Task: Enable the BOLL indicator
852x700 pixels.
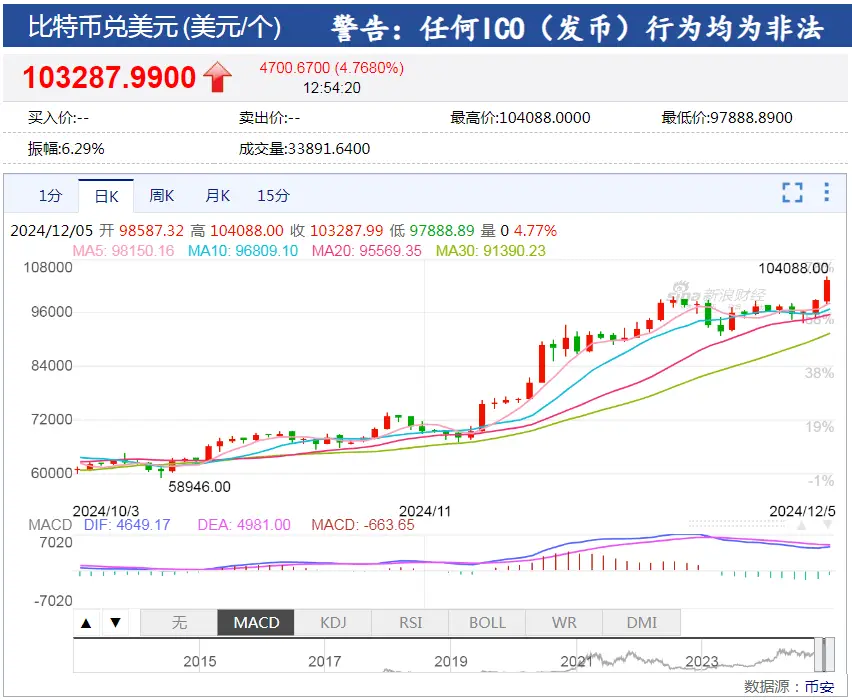Action: click(487, 623)
